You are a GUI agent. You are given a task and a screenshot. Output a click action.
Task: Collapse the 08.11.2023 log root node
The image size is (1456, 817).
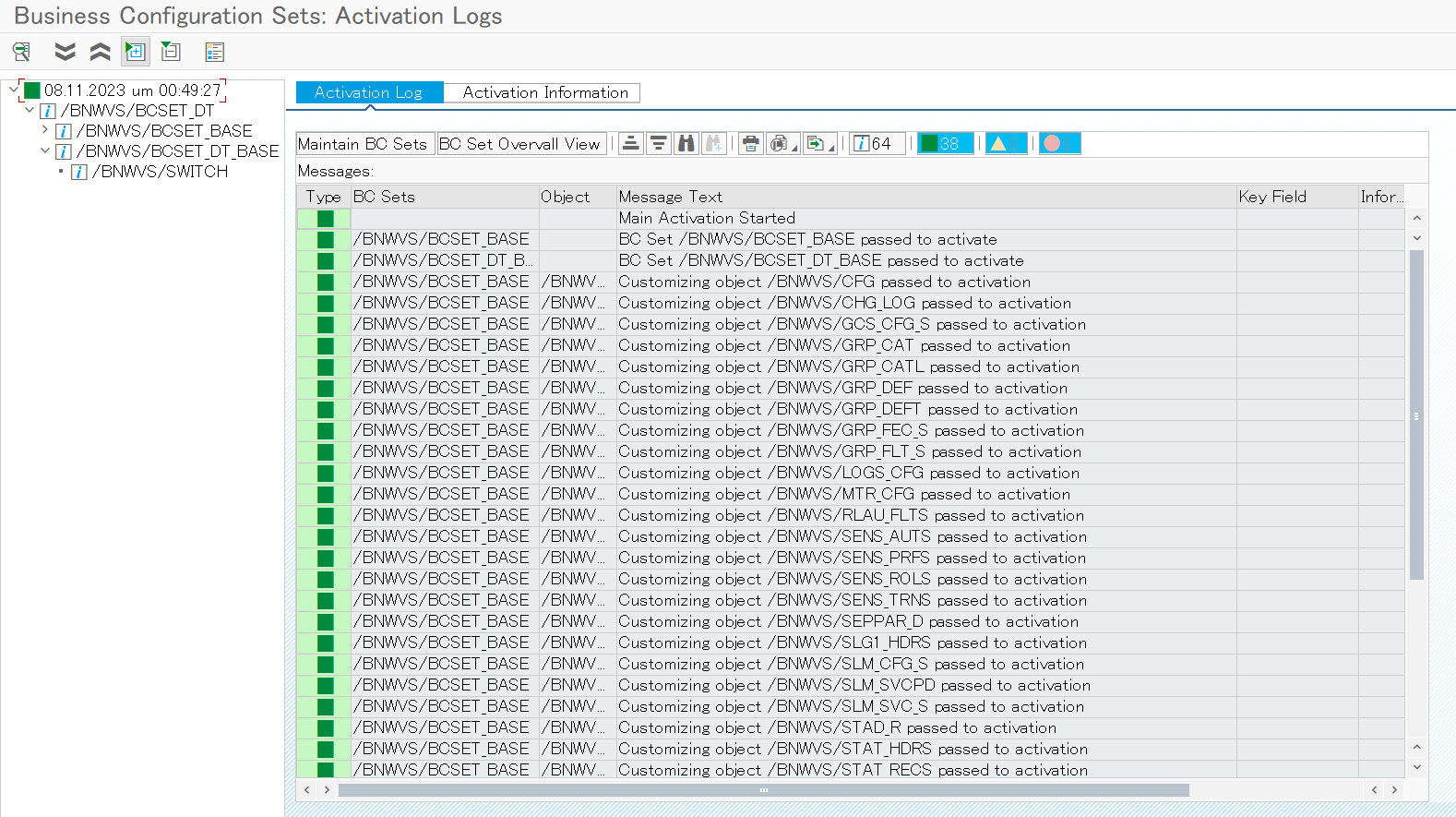pyautogui.click(x=13, y=90)
